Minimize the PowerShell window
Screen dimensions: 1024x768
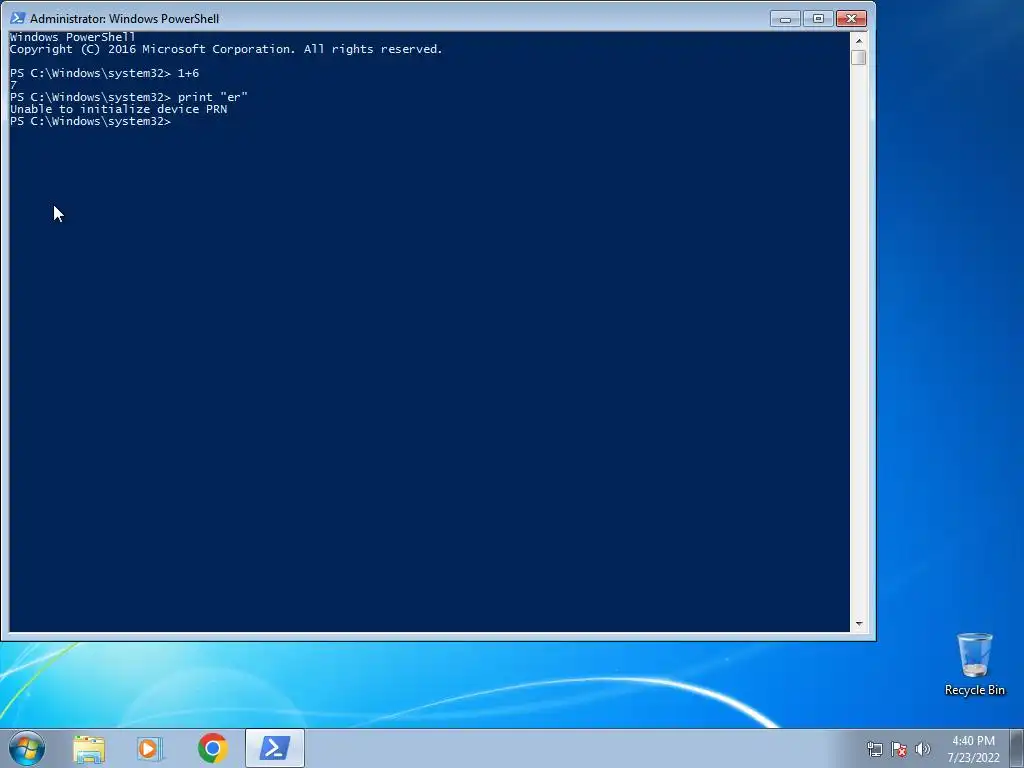785,19
